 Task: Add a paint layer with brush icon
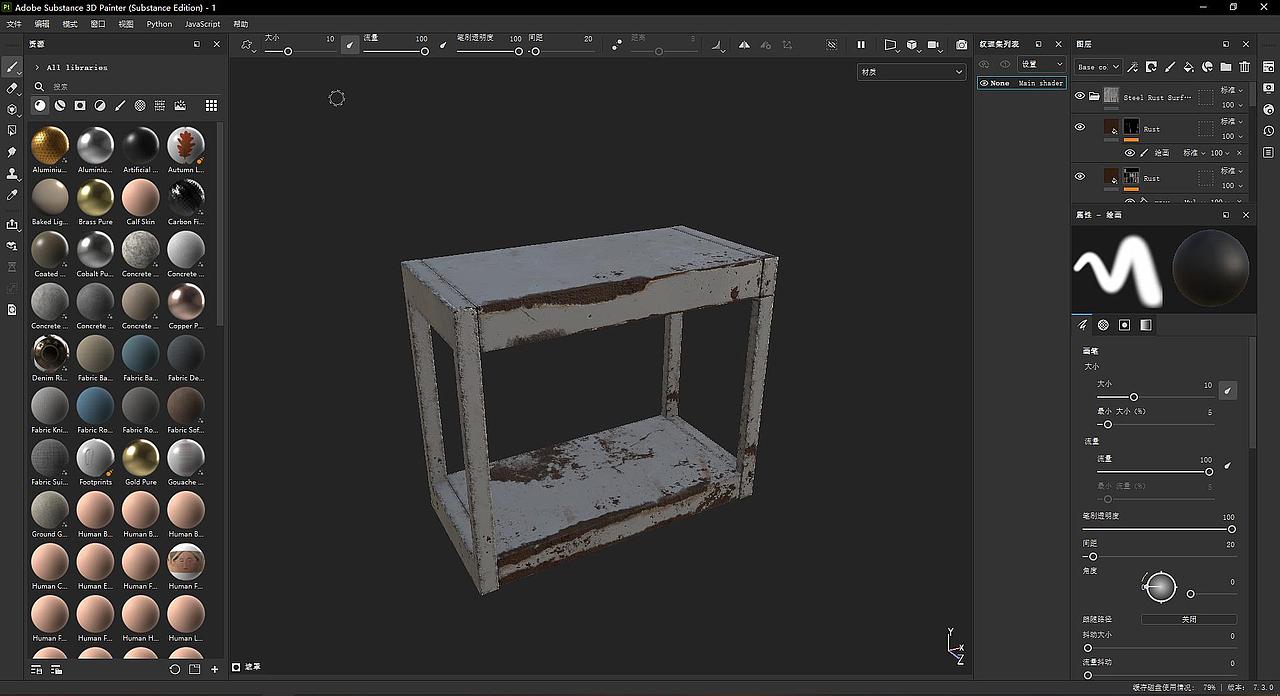point(1170,67)
